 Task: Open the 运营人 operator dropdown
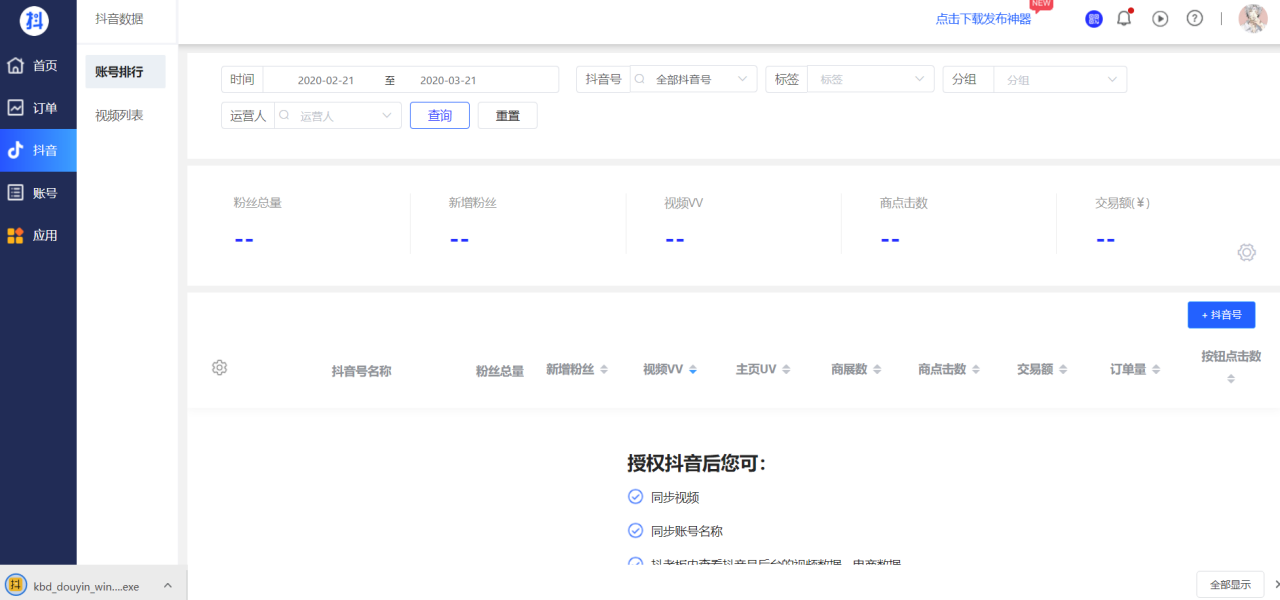[x=337, y=115]
